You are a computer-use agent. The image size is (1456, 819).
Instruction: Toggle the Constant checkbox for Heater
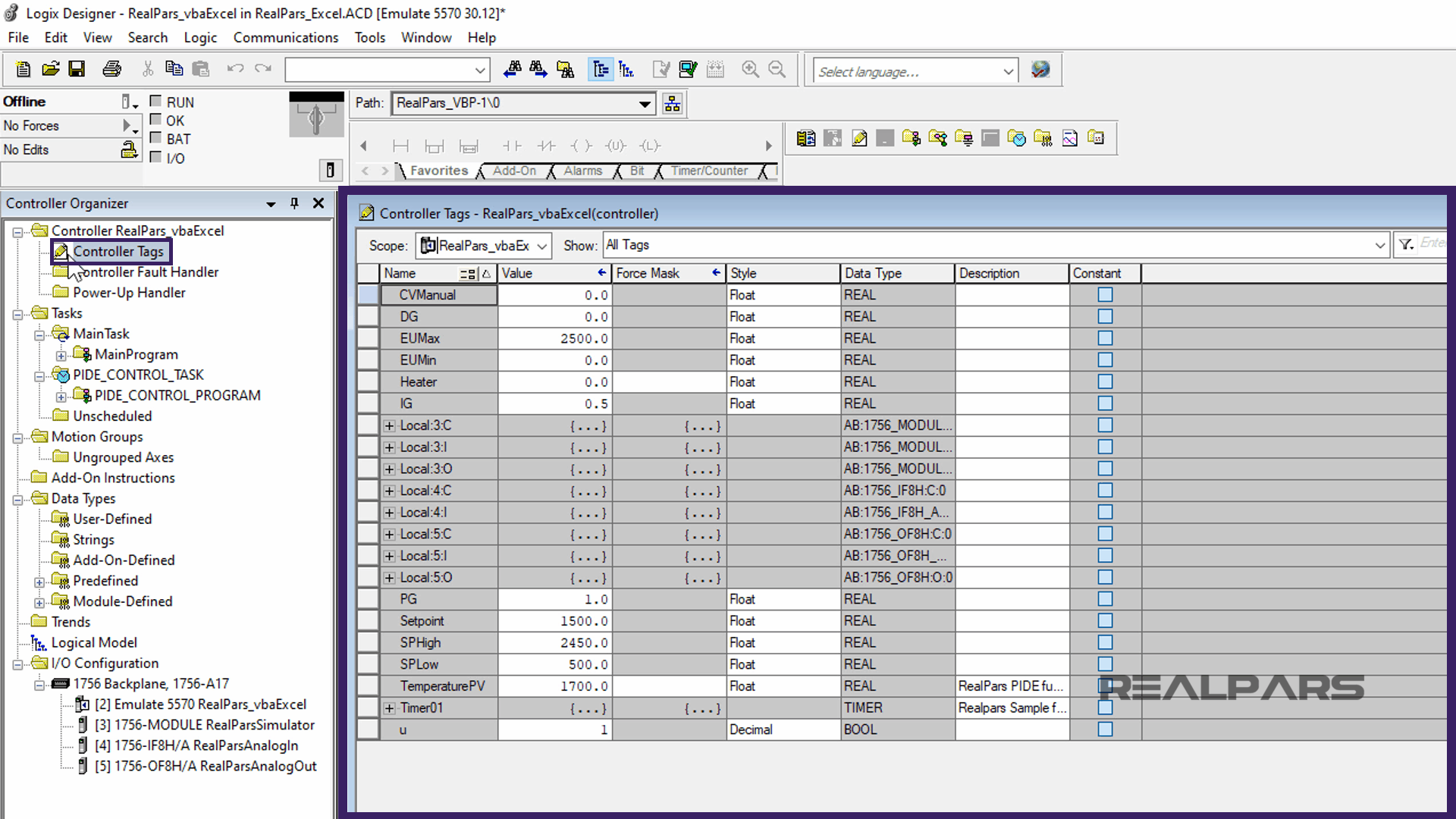click(1105, 381)
